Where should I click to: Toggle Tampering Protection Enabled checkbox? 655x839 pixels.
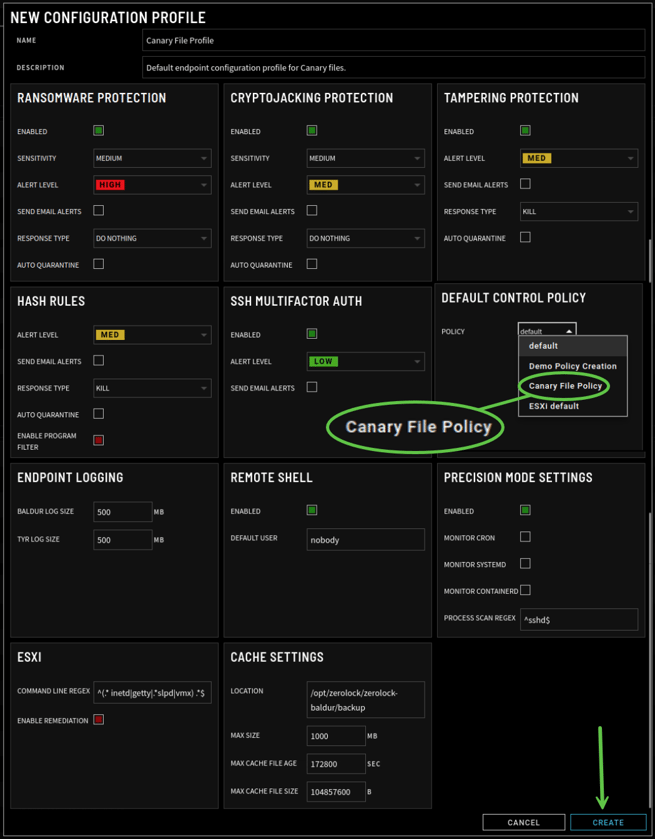(x=525, y=131)
